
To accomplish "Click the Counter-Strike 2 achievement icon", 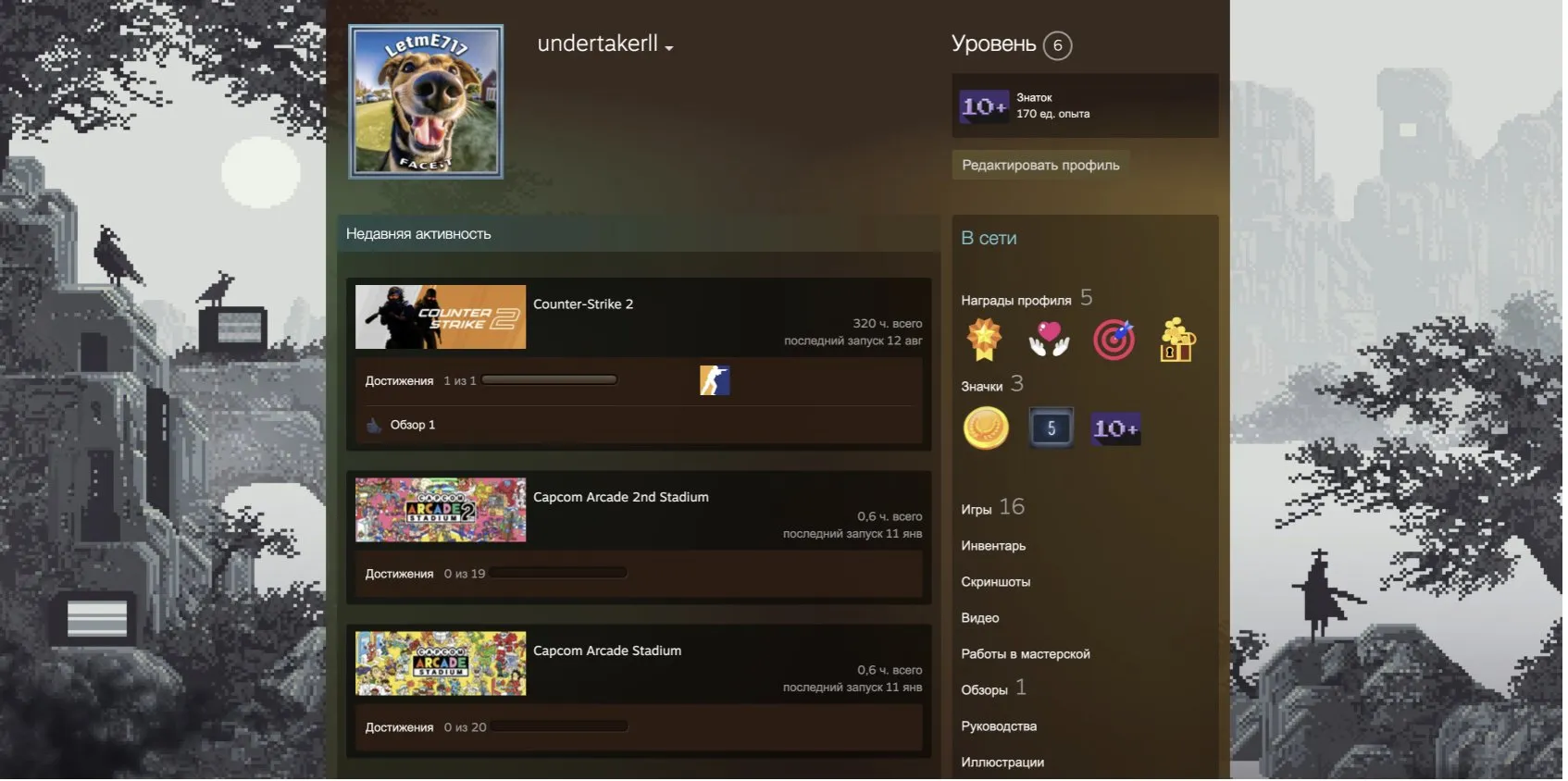I will 715,380.
